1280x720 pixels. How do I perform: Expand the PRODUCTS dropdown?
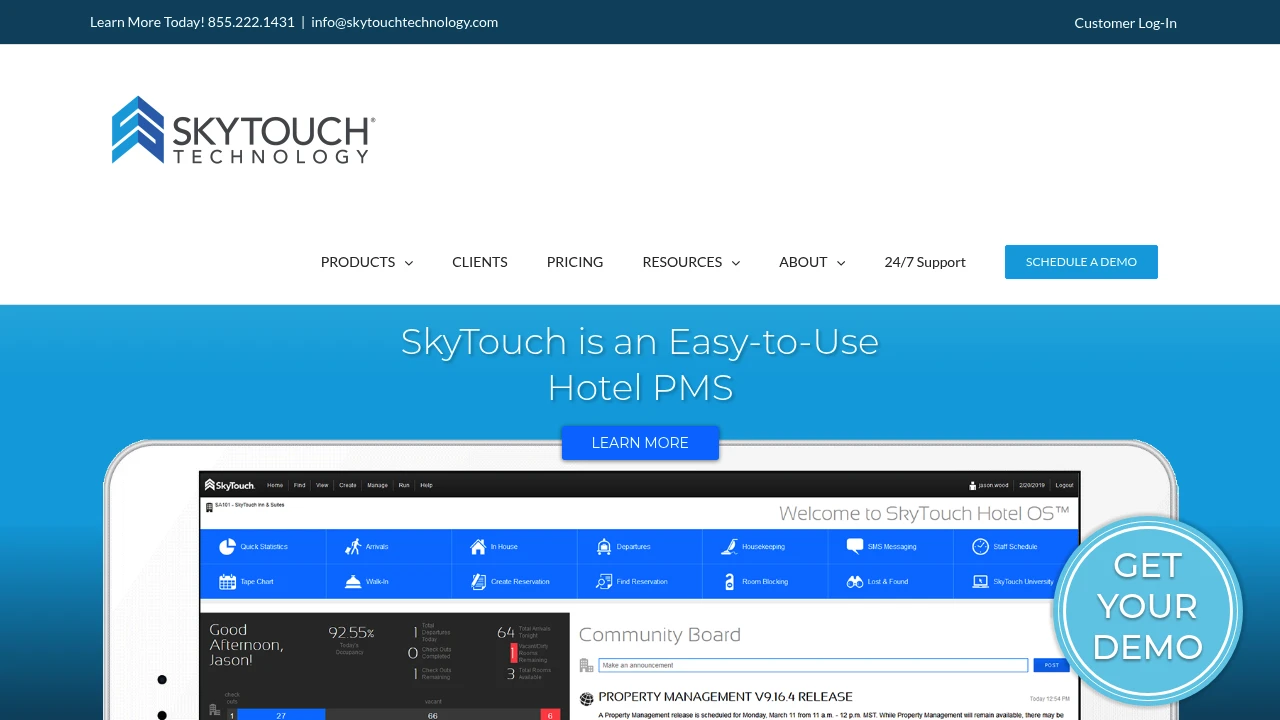point(366,262)
